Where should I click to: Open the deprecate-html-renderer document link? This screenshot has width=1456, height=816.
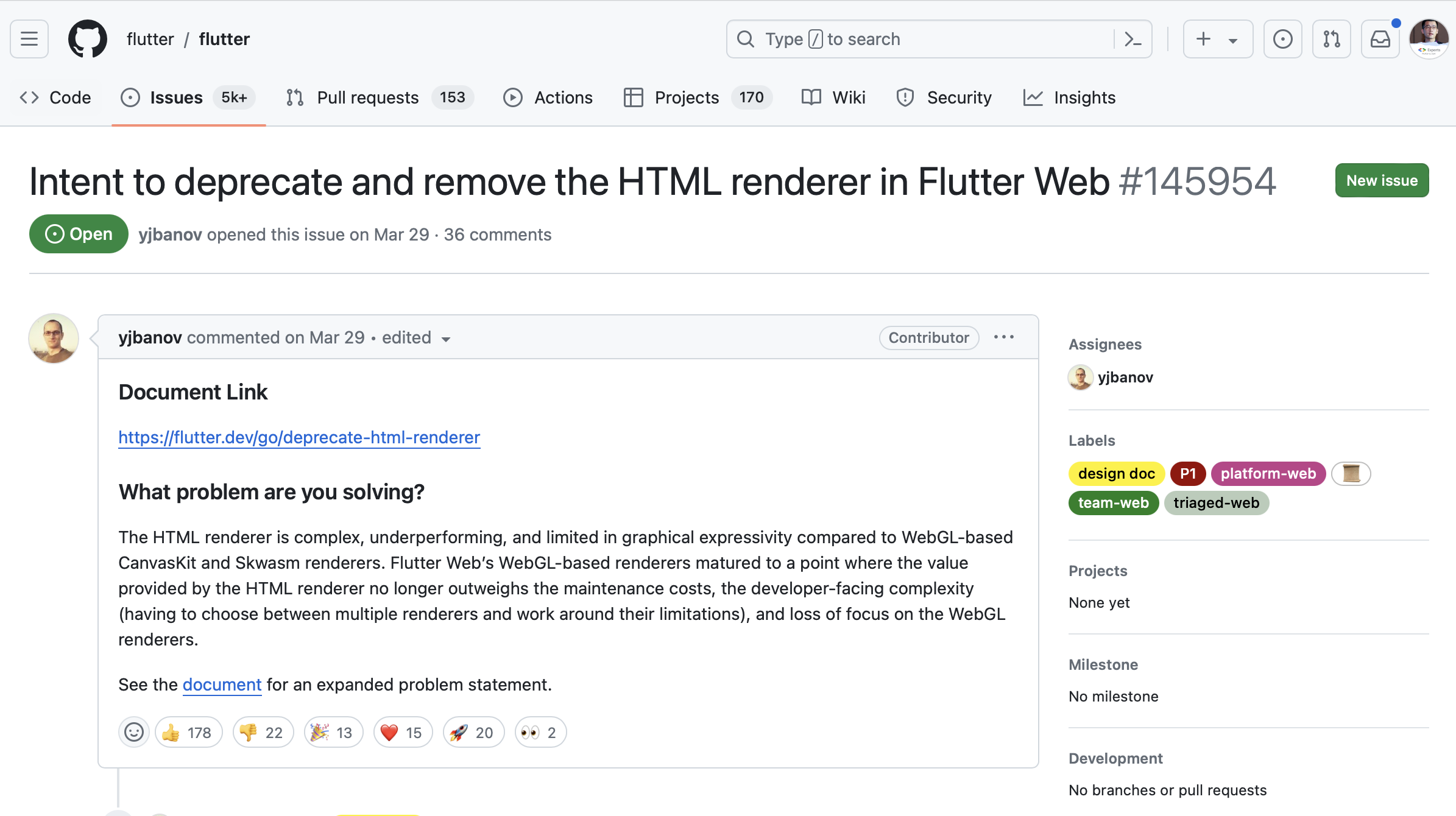299,437
